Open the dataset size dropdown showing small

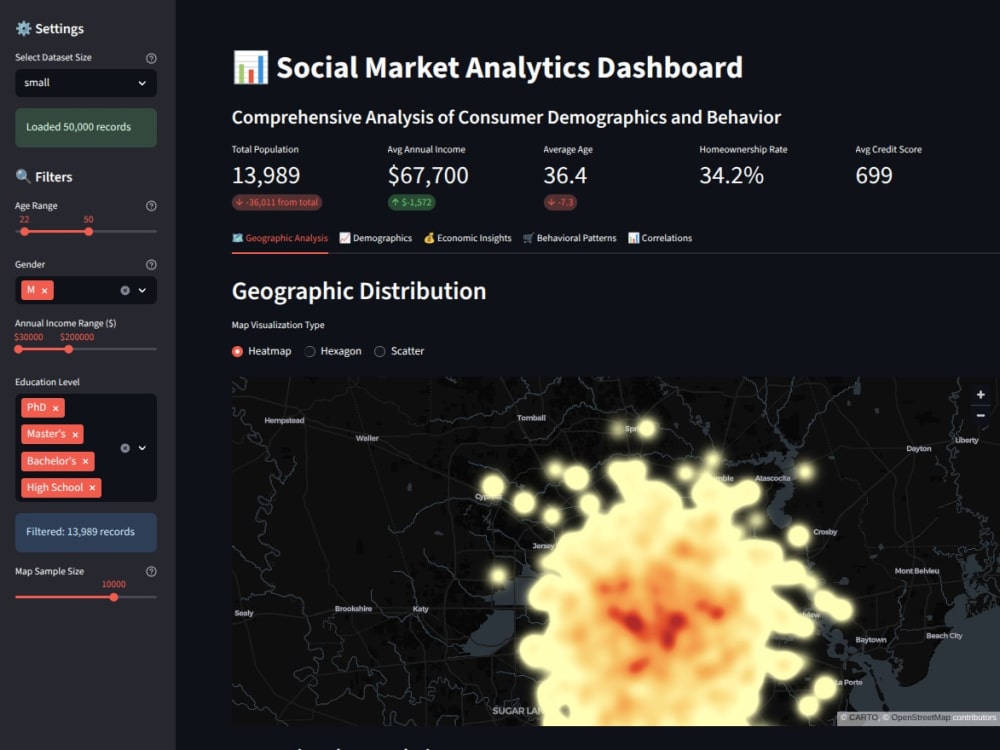(x=86, y=83)
